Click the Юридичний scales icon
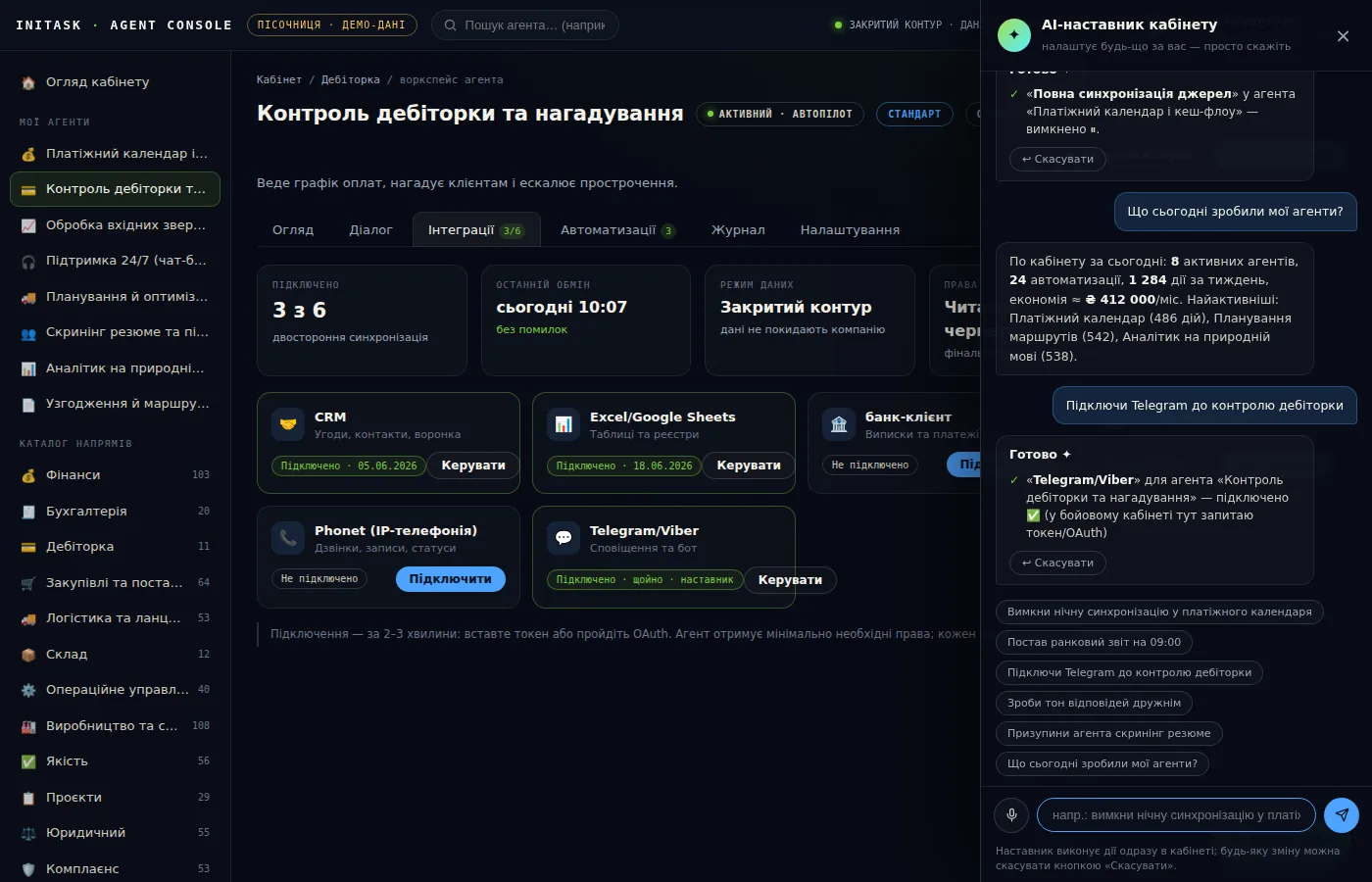The image size is (1372, 882). click(28, 833)
